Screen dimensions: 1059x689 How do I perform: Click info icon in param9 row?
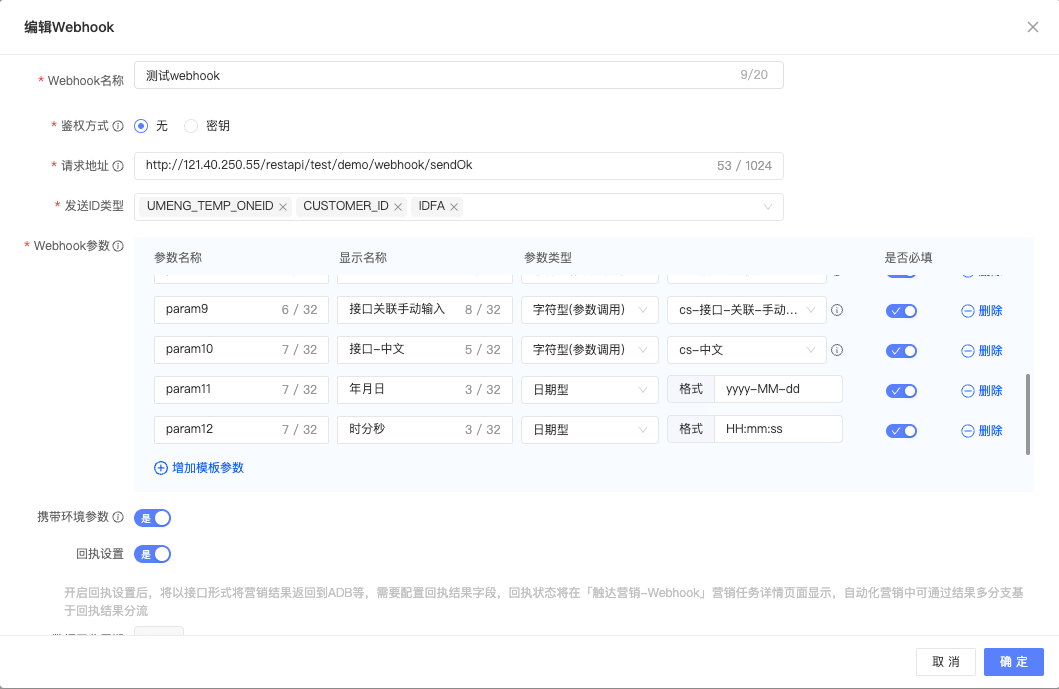pos(837,310)
